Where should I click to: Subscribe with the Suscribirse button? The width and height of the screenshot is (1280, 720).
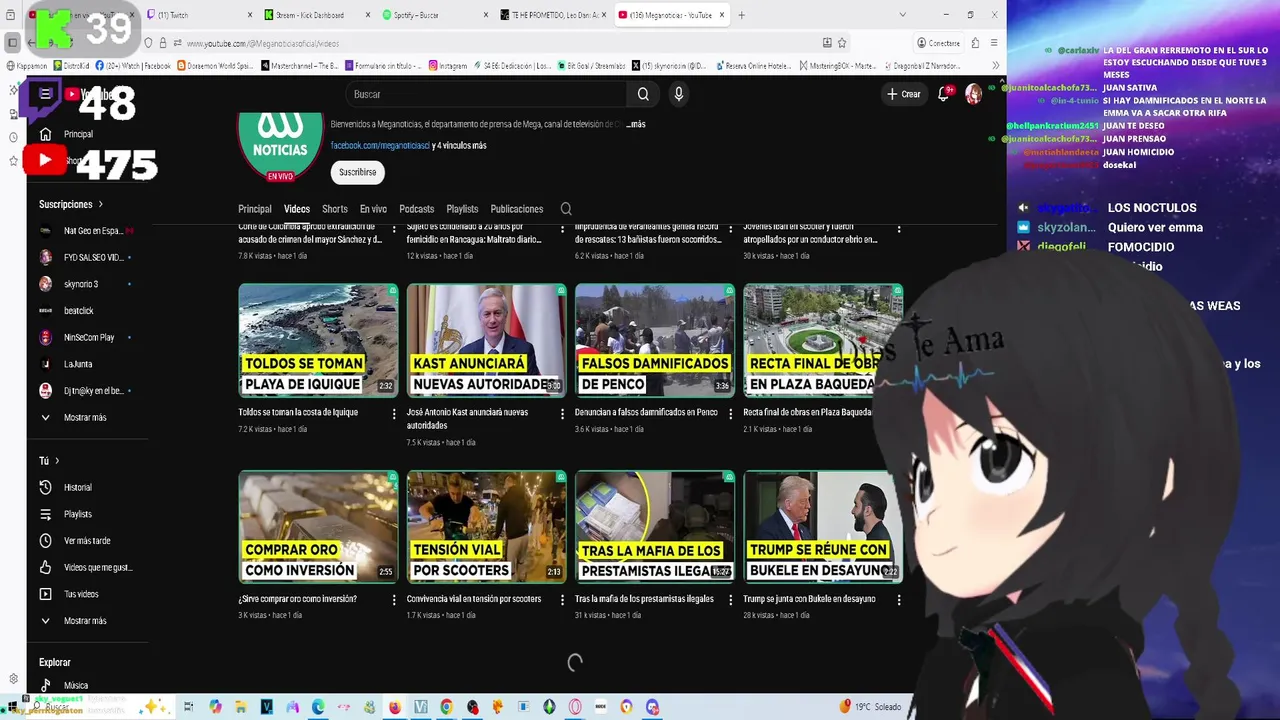357,172
